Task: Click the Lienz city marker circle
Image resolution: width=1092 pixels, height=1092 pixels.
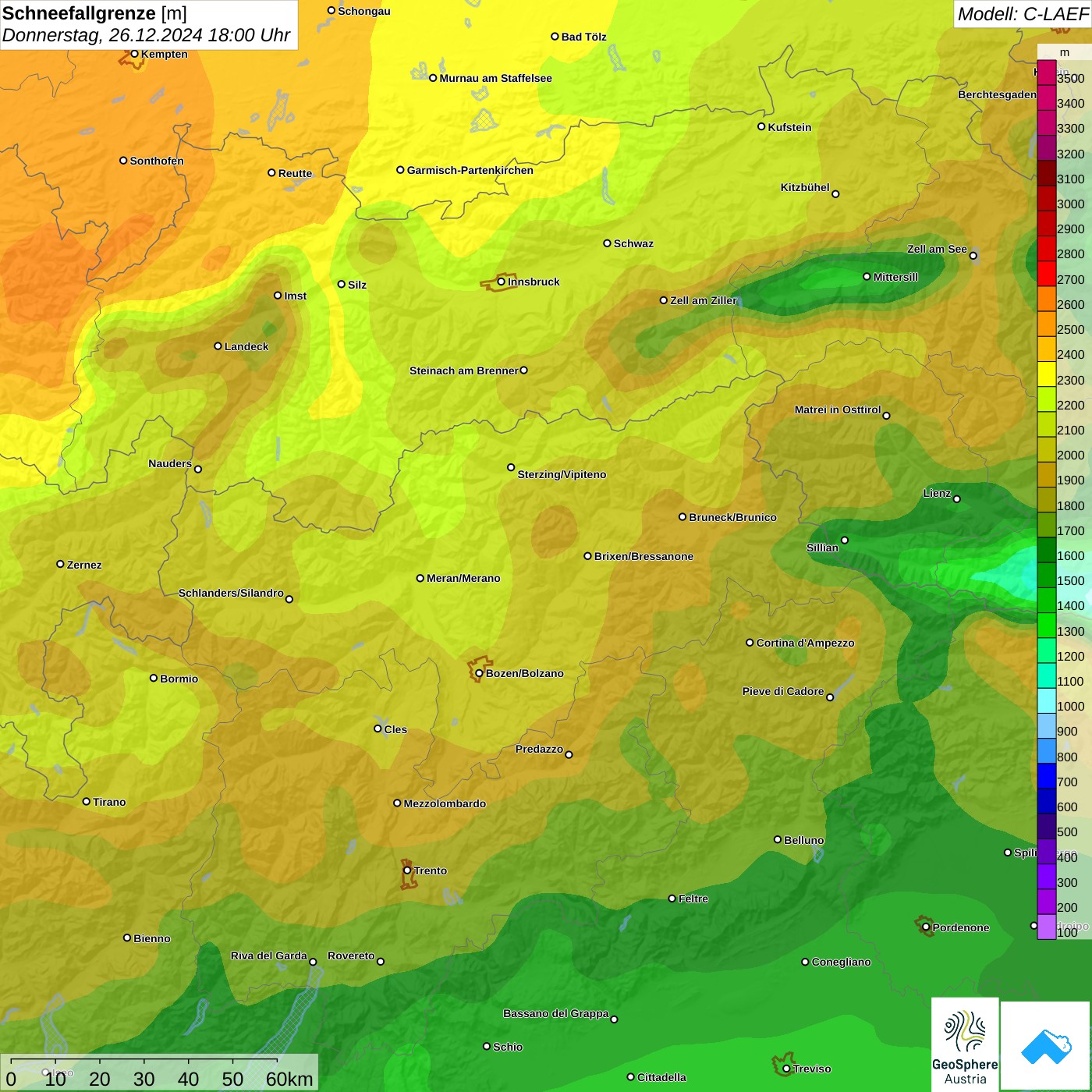Action: pos(957,498)
